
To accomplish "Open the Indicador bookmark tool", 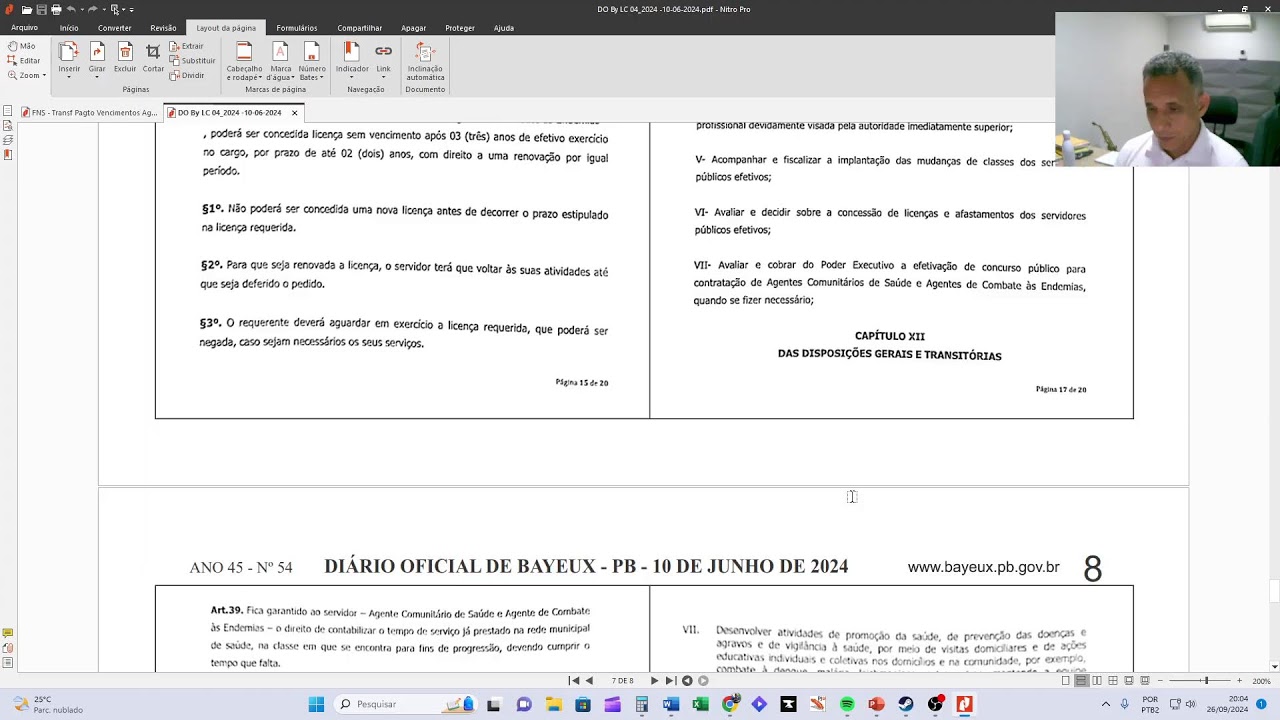I will tap(352, 60).
